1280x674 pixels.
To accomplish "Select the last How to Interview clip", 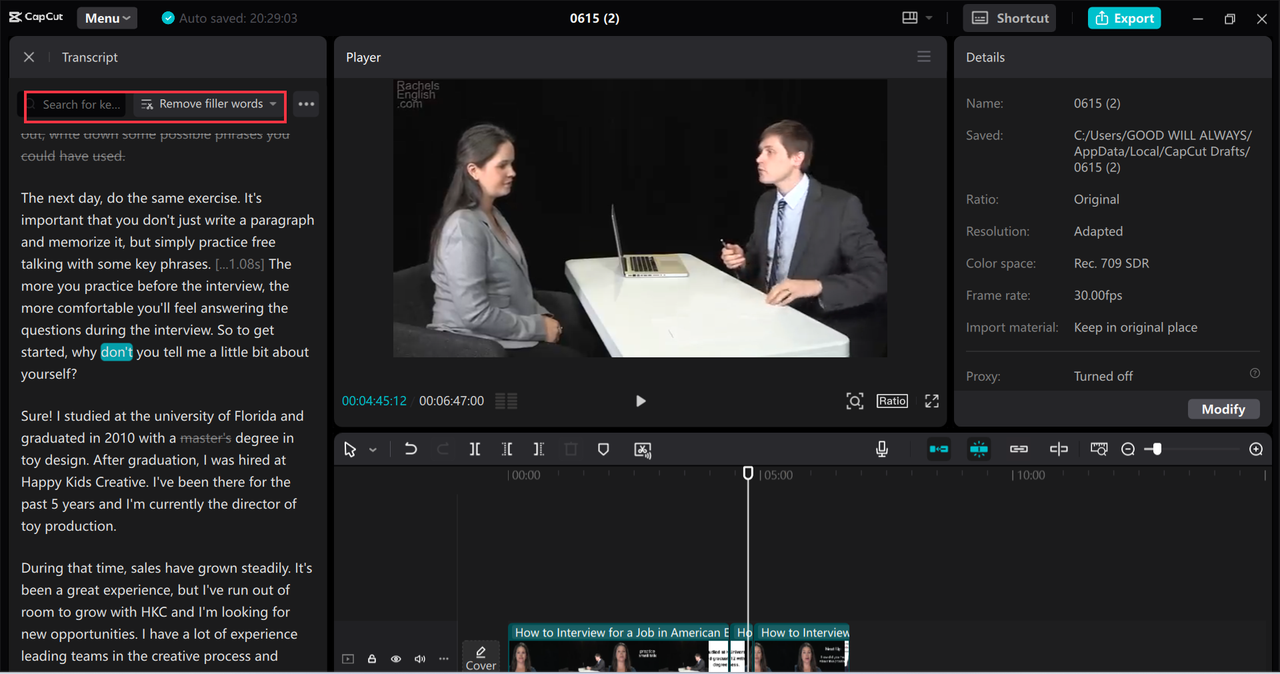I will coord(801,647).
